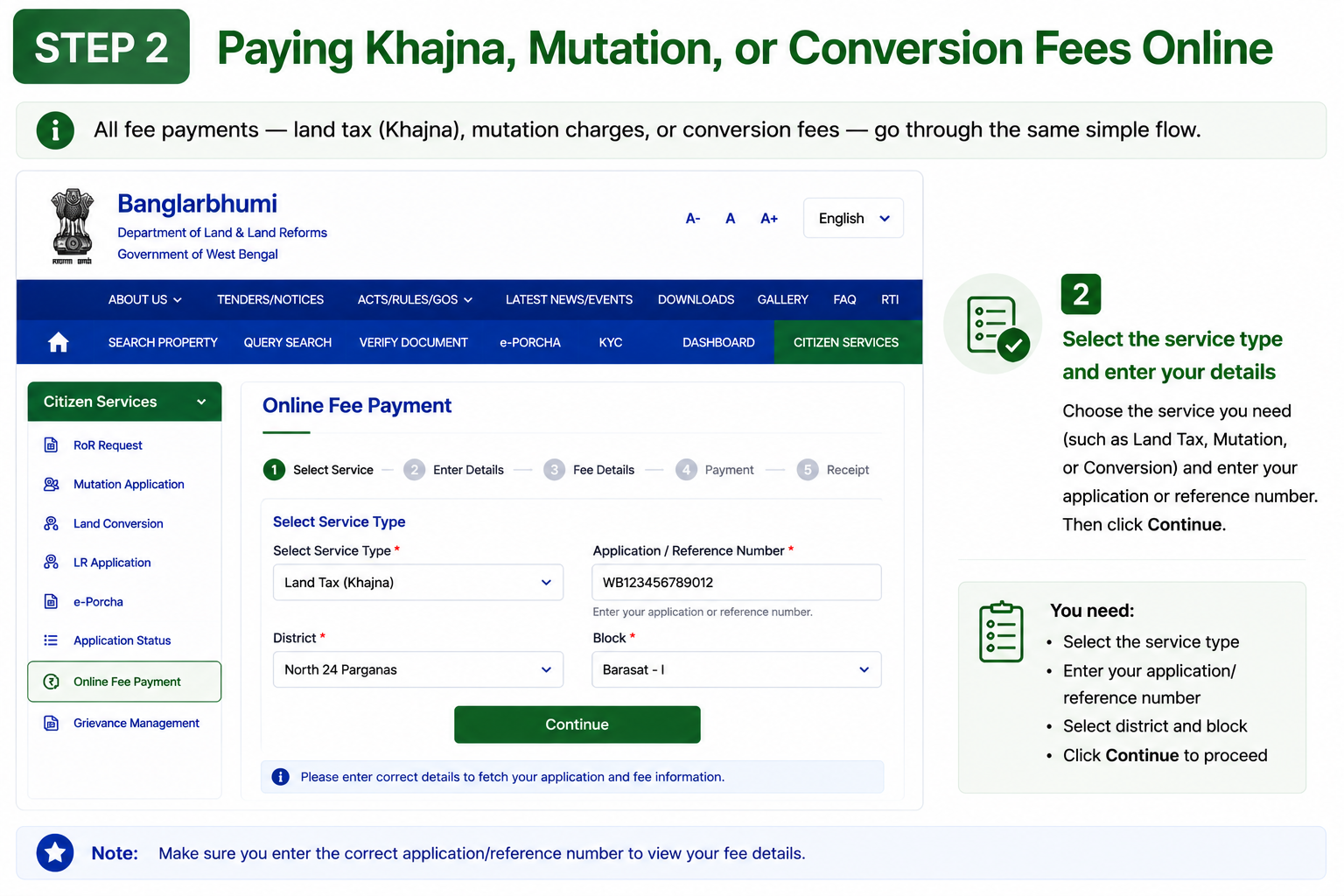Open the Select Service Type dropdown
This screenshot has width=1344, height=896.
(x=418, y=582)
